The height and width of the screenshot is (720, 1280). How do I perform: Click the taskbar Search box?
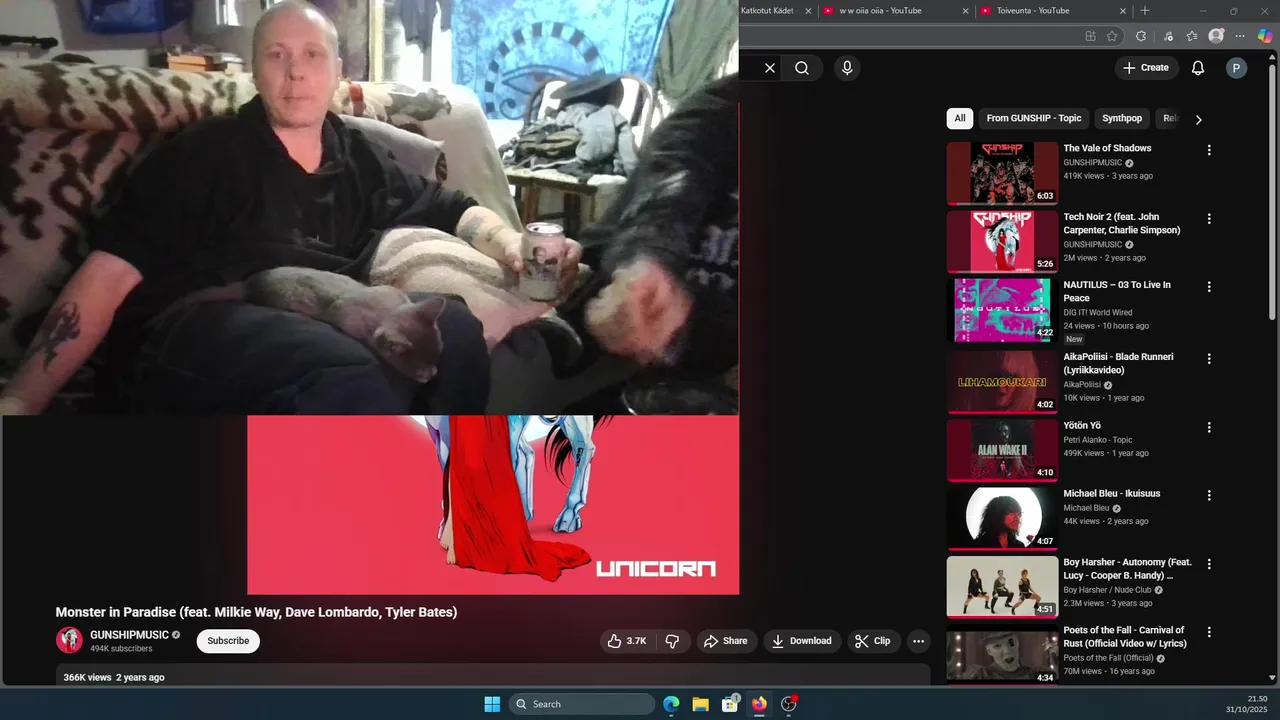click(582, 704)
